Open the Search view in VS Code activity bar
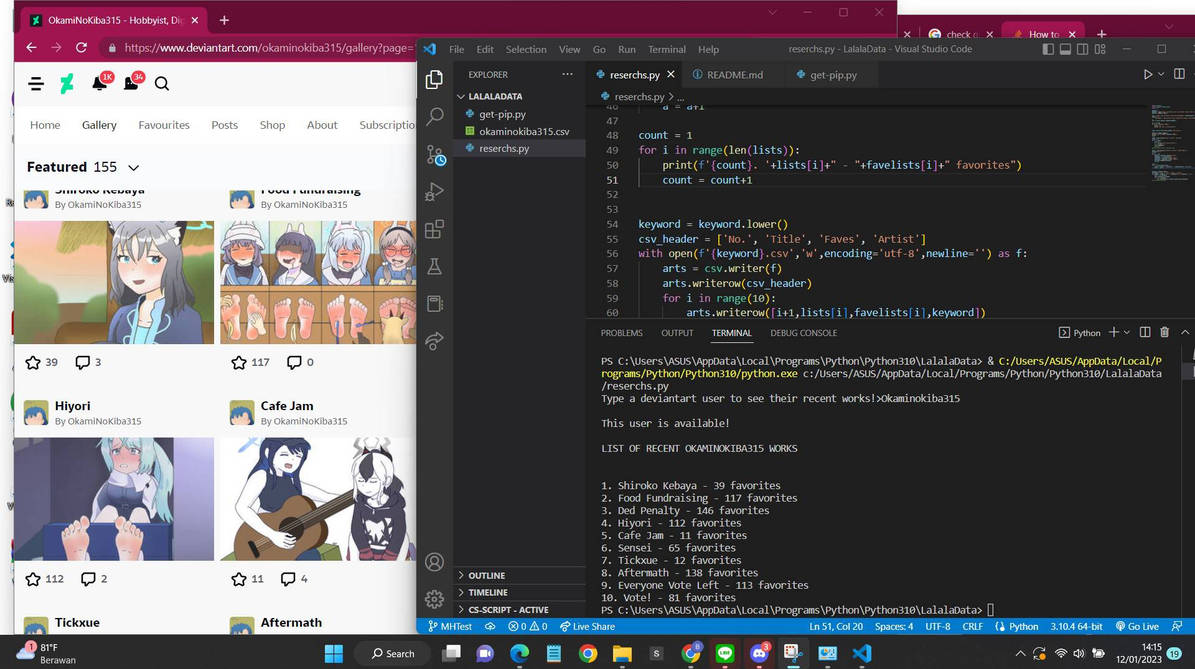 pyautogui.click(x=434, y=117)
